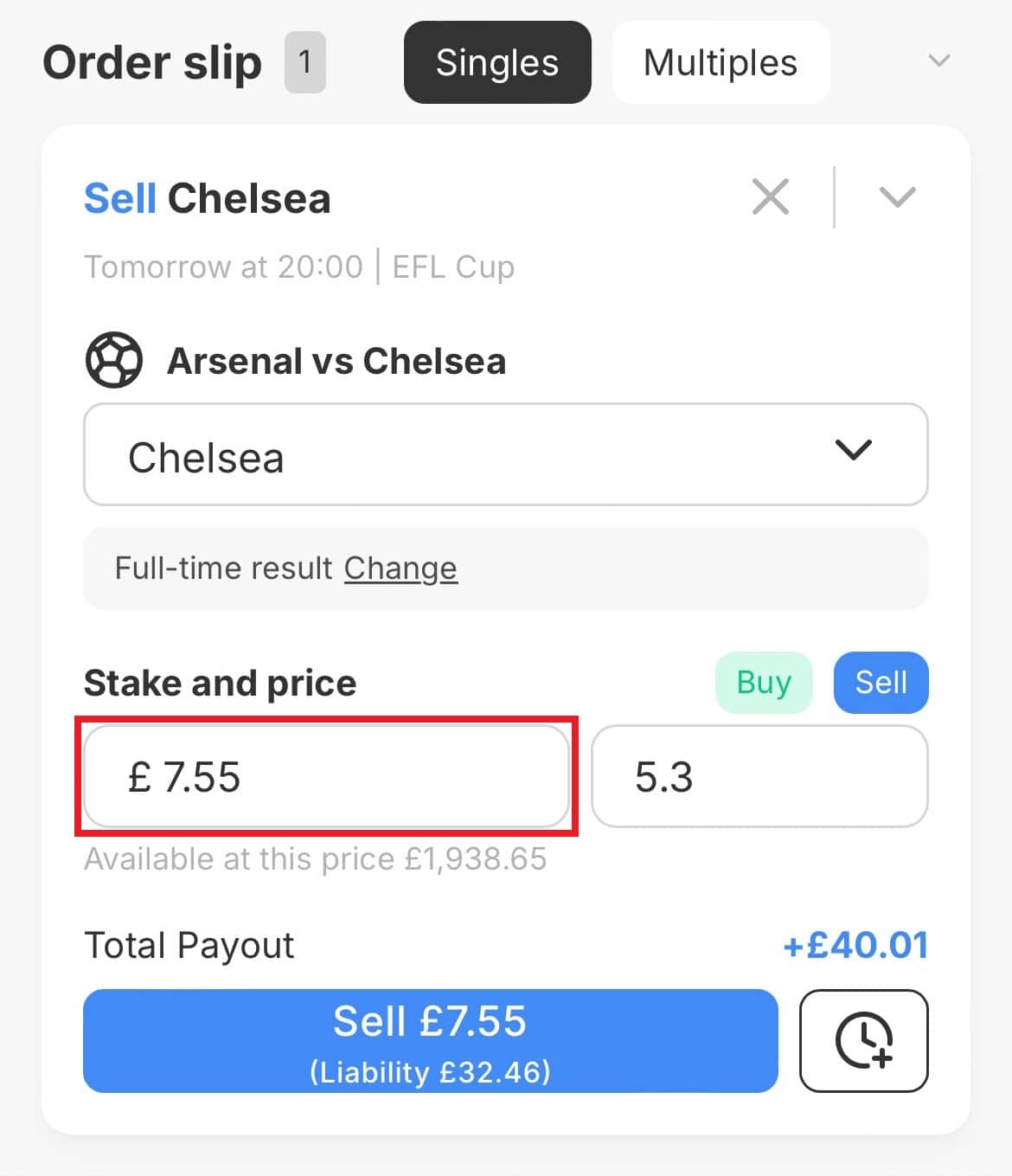Remove the Chelsea bet with the X icon
Viewport: 1012px width, 1176px height.
[x=770, y=197]
